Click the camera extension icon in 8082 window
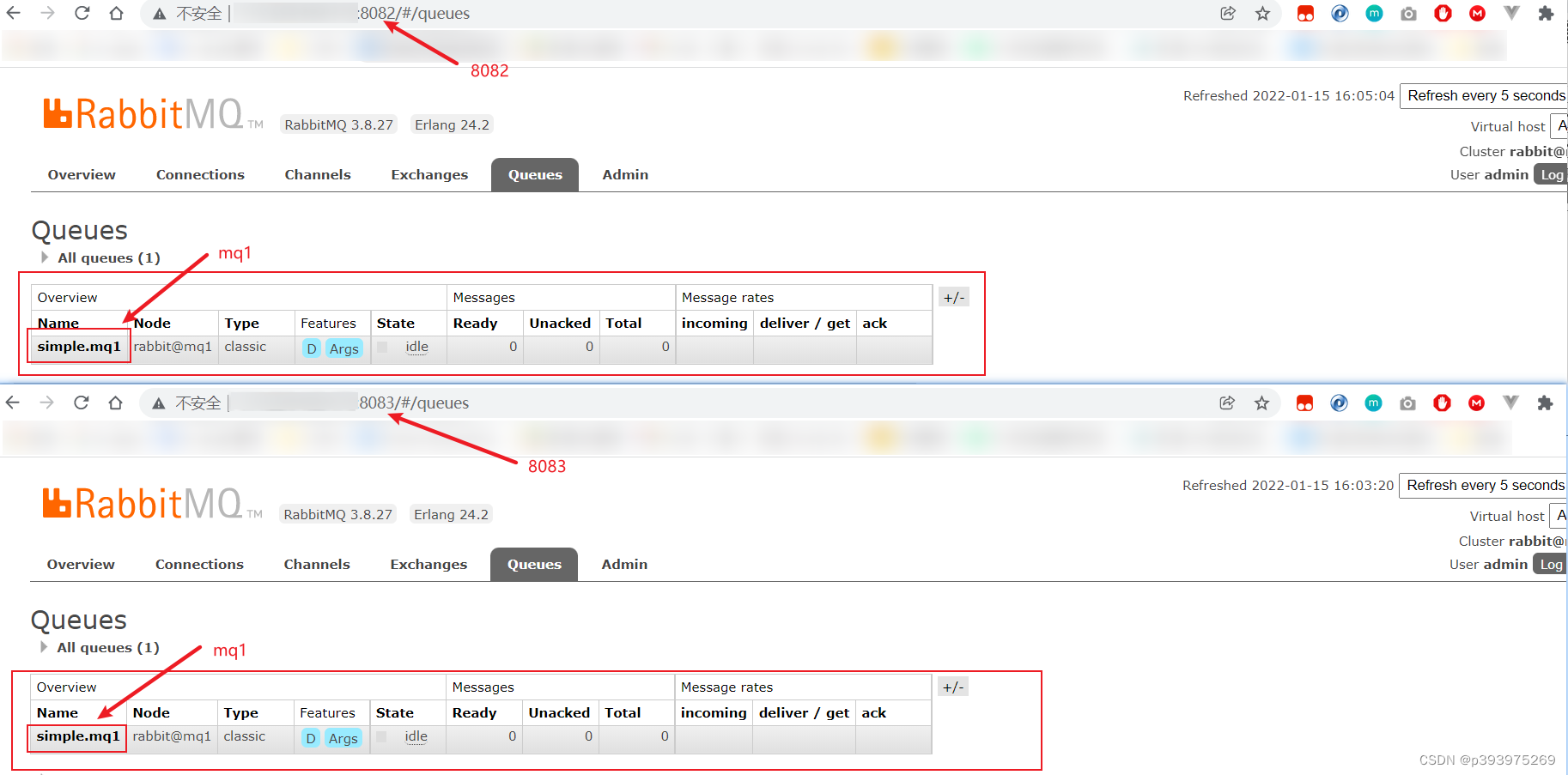 click(1408, 14)
